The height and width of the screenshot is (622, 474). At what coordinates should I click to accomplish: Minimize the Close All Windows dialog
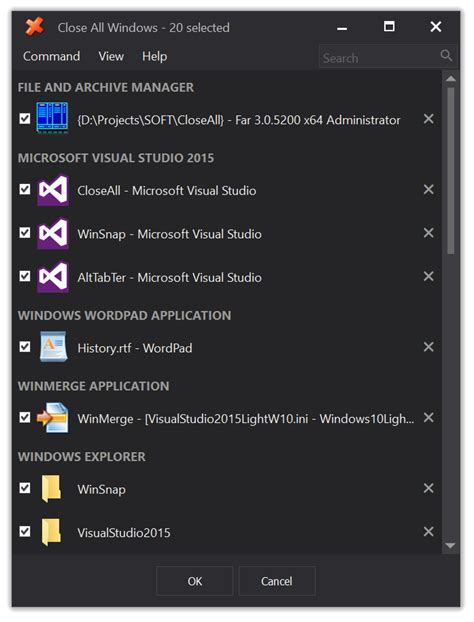(342, 27)
